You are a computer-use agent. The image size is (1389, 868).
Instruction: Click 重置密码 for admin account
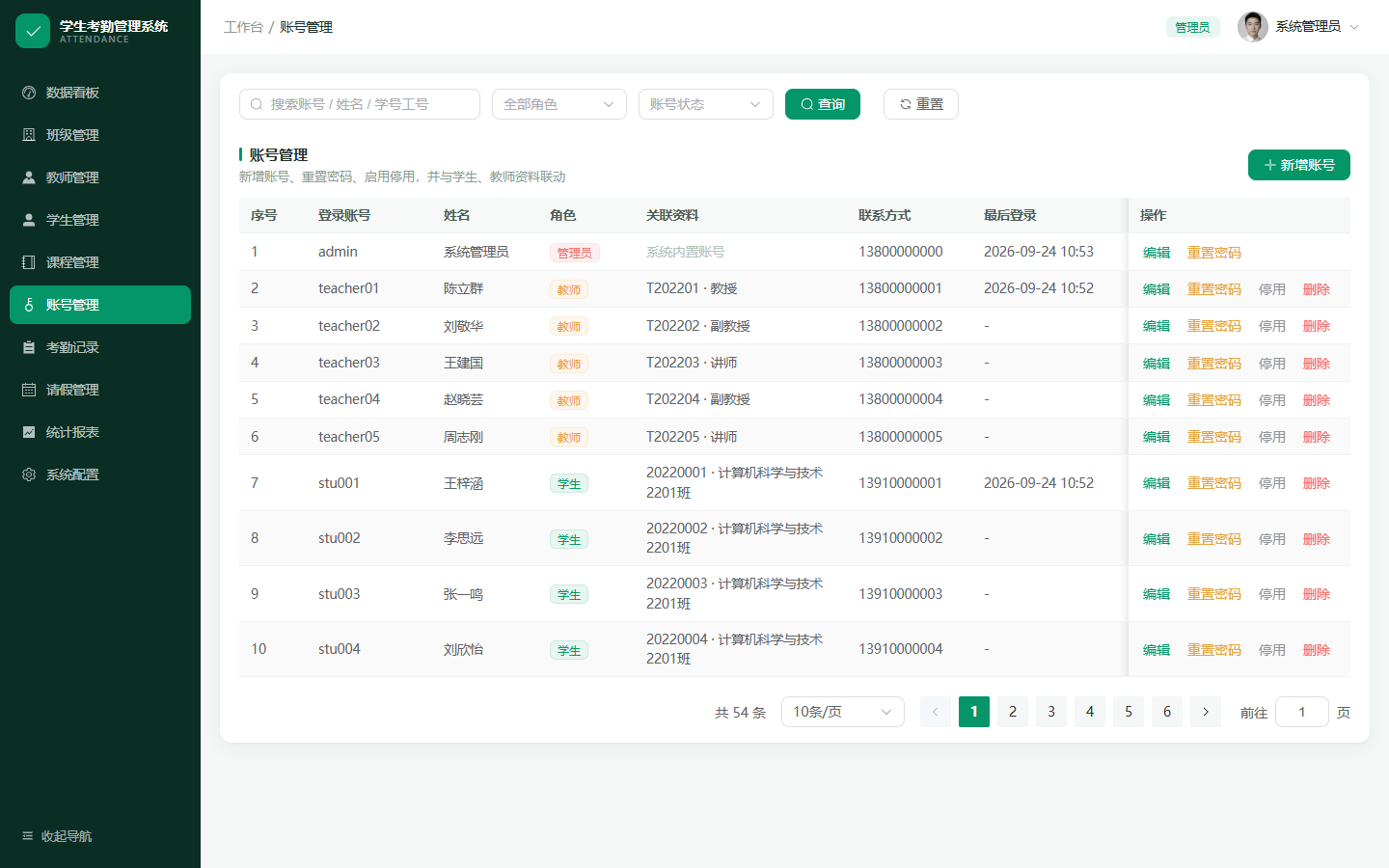(1213, 253)
